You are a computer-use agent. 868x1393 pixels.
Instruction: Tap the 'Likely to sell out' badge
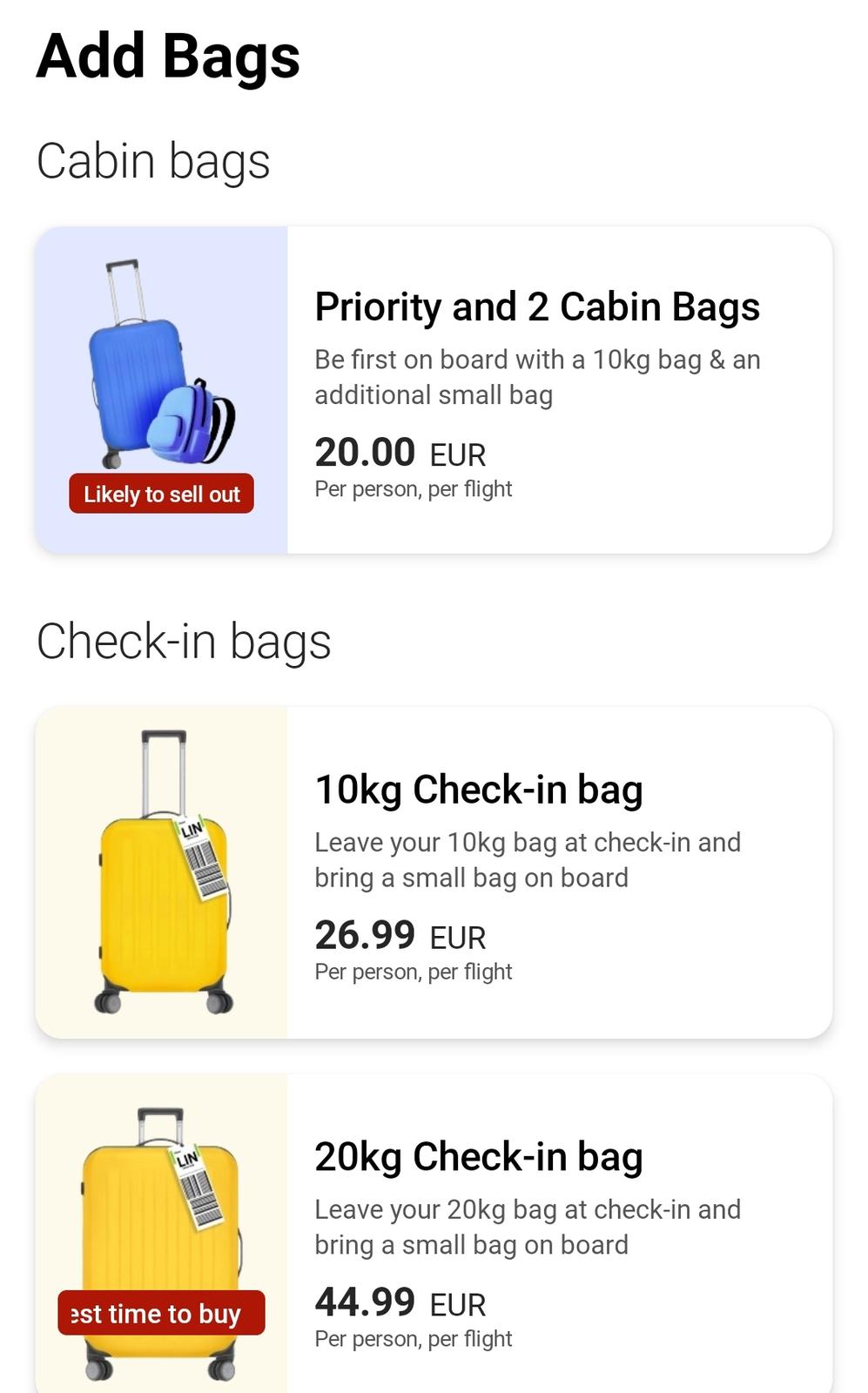point(161,494)
